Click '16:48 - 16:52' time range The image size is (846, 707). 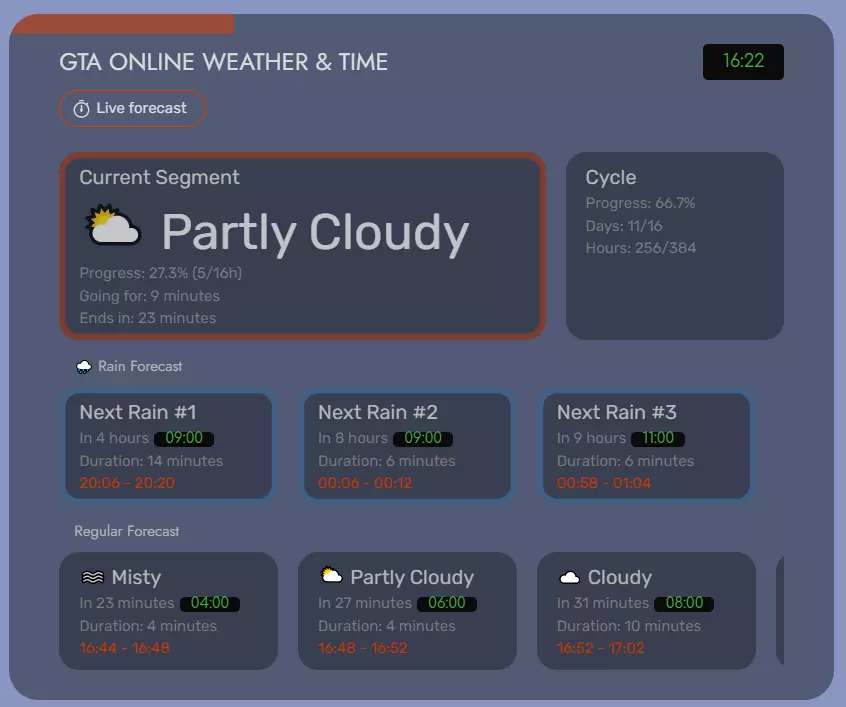pyautogui.click(x=363, y=648)
